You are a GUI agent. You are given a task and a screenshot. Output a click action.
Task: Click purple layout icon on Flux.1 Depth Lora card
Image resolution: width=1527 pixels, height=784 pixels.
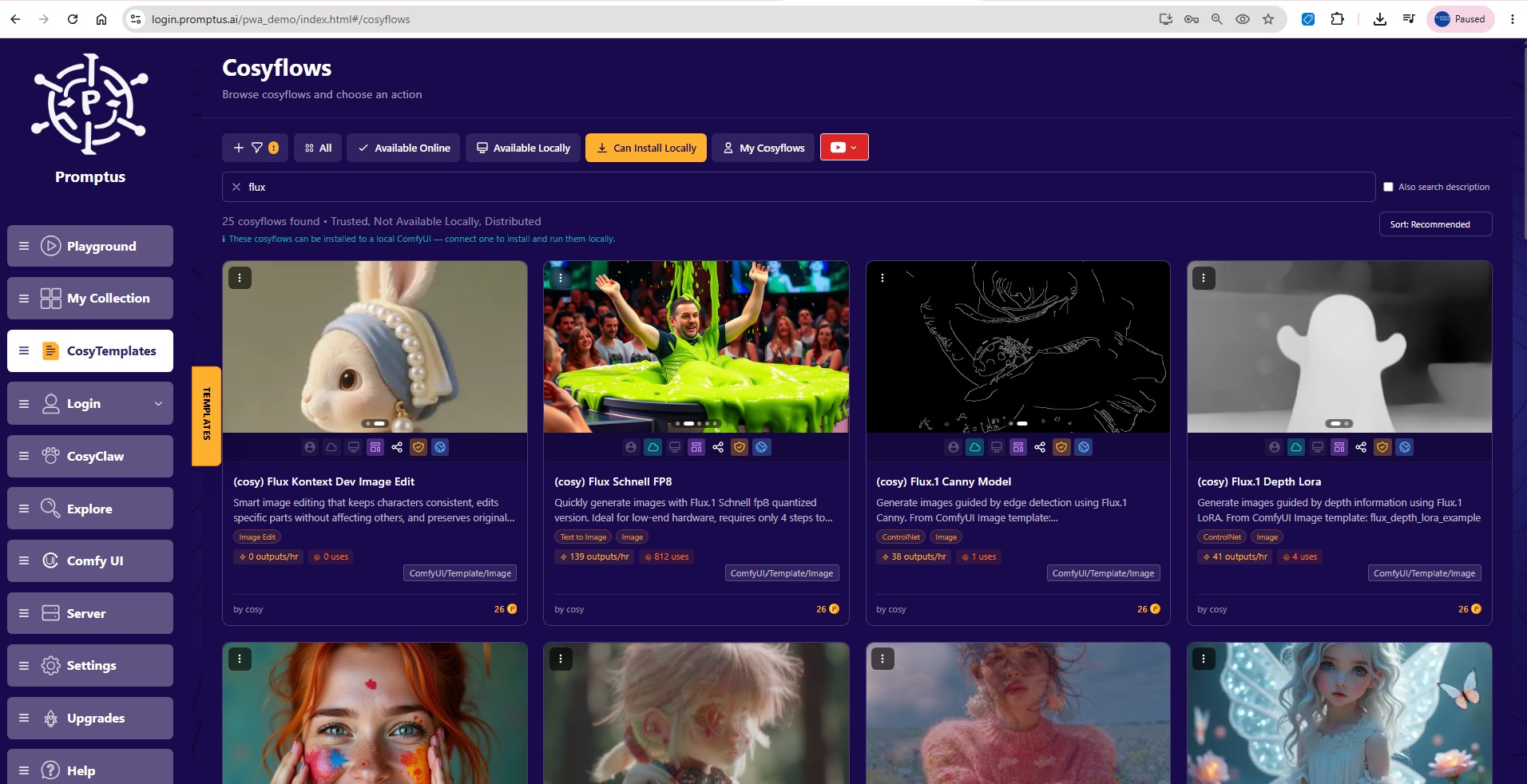pos(1339,447)
